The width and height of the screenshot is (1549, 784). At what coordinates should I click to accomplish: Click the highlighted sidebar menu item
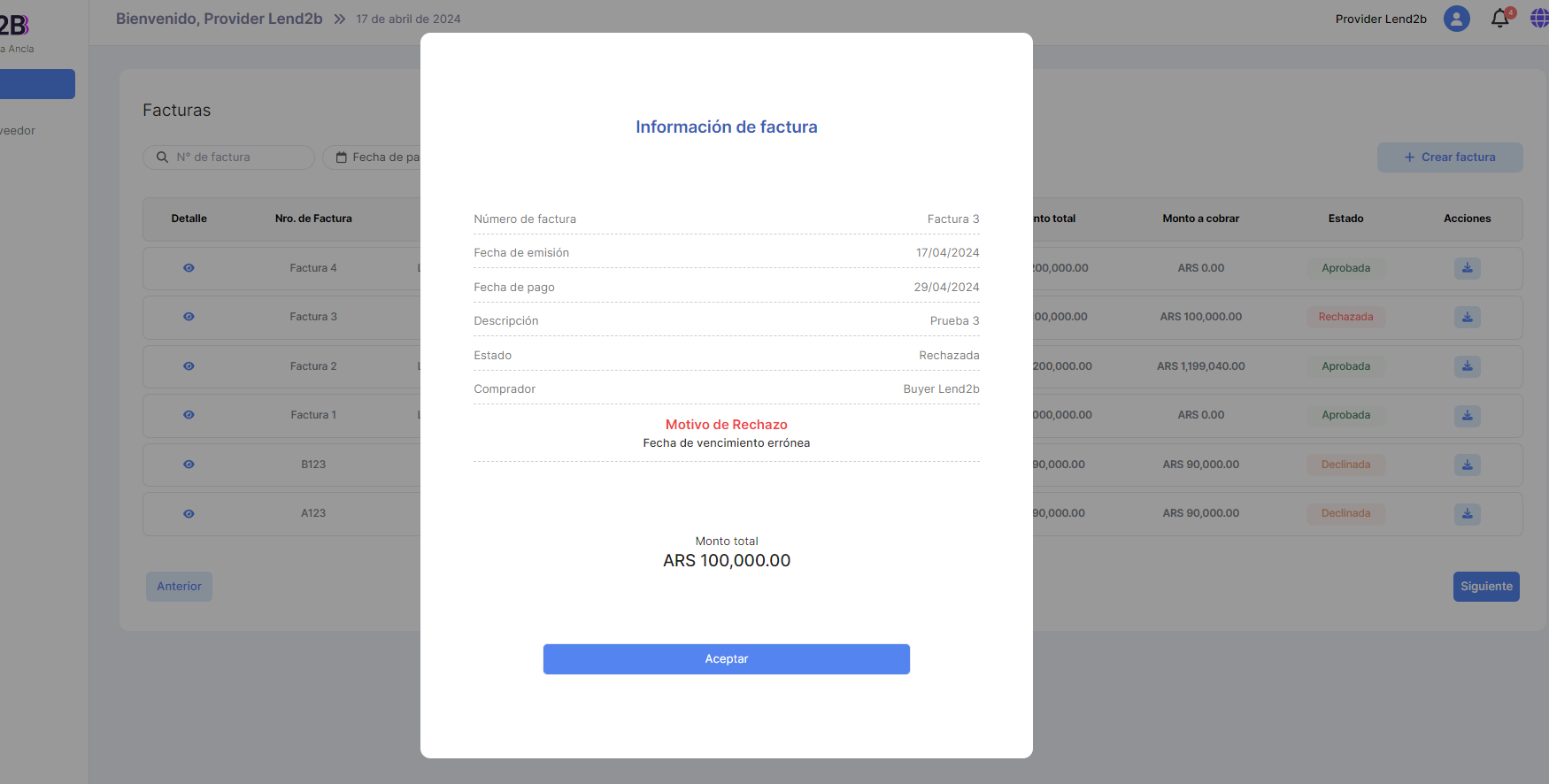click(37, 84)
